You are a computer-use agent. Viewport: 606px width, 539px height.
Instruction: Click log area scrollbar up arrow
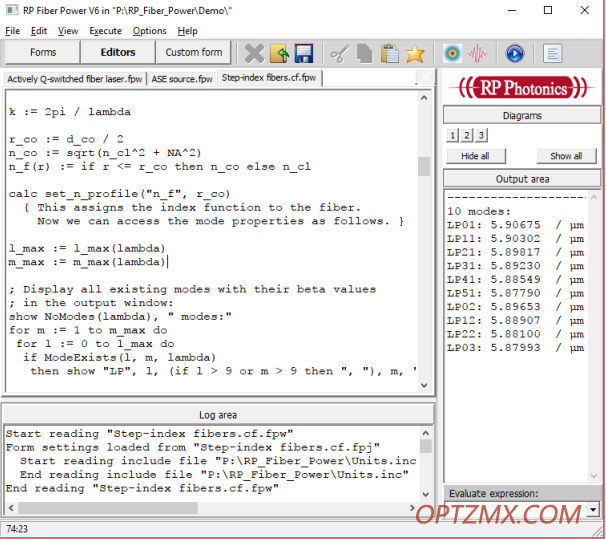[x=426, y=433]
